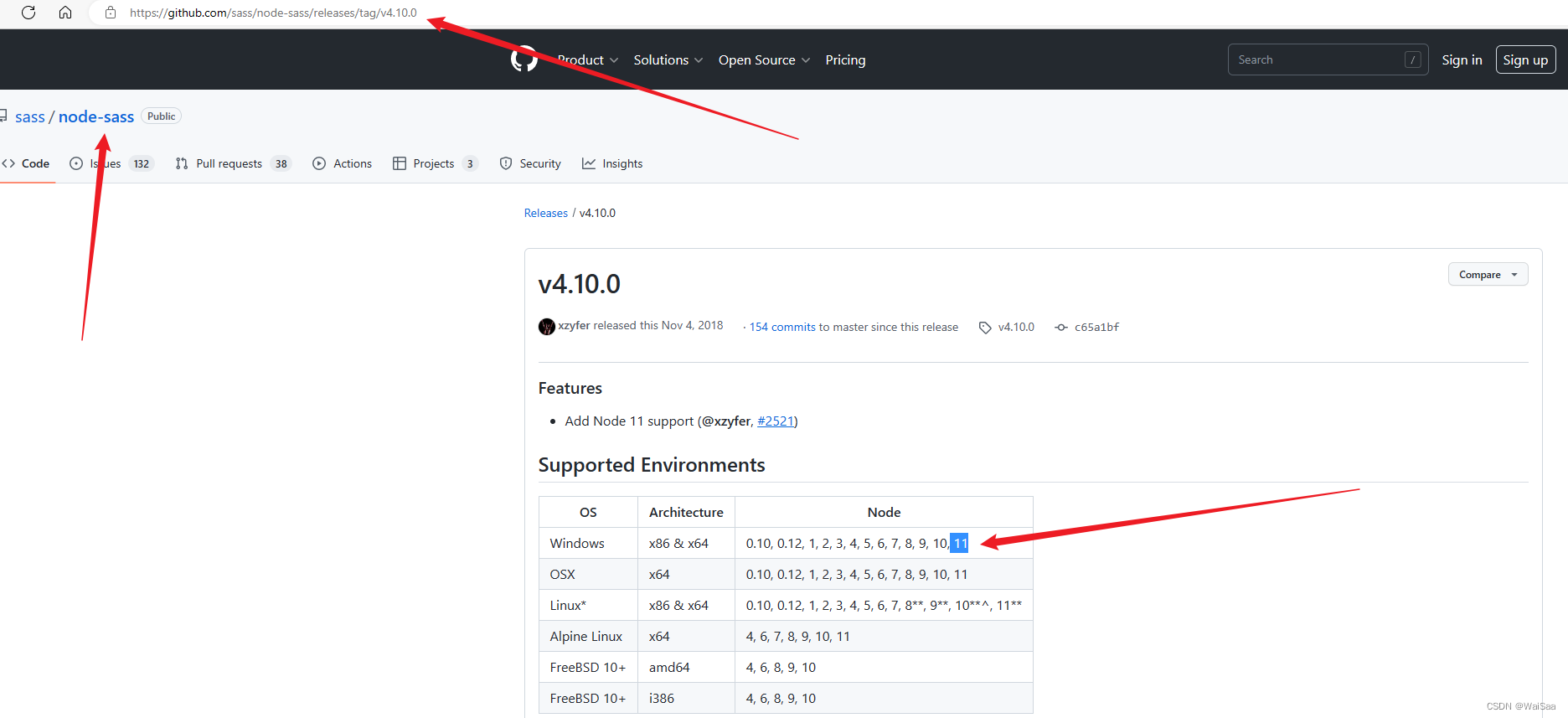Click the Projects count badge 3

coord(470,163)
